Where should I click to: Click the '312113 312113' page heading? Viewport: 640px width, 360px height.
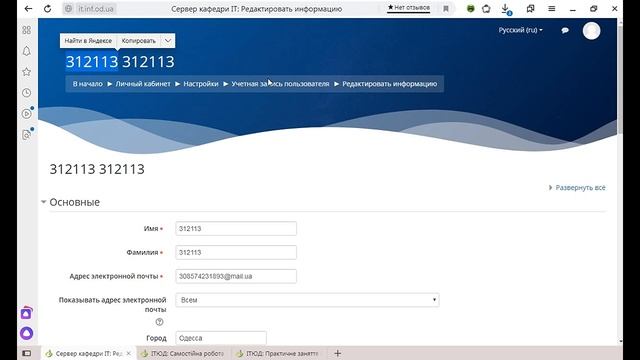(97, 169)
